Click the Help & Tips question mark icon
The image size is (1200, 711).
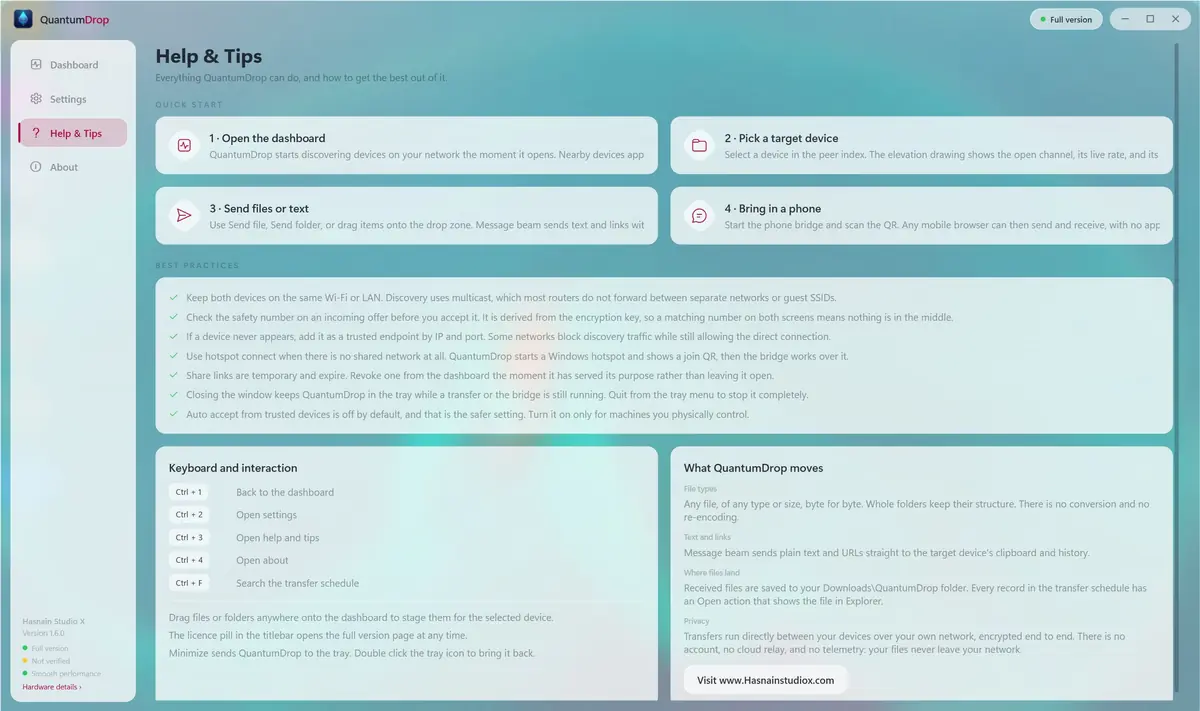[x=36, y=133]
